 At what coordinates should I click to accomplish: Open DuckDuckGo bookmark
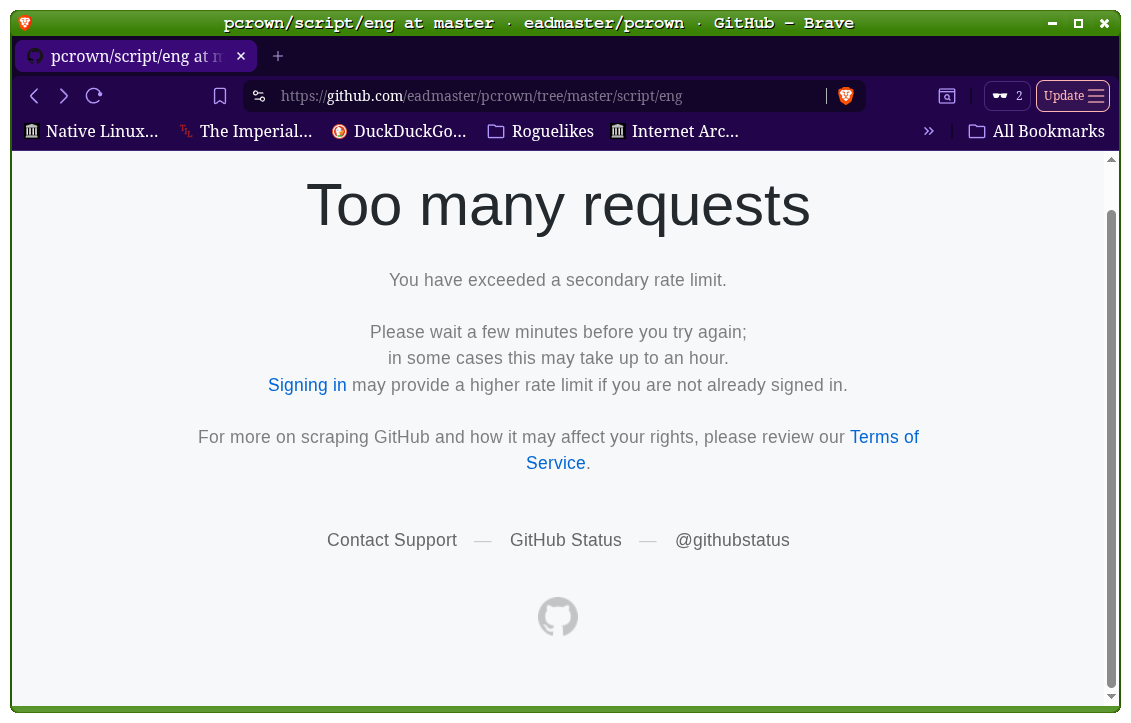[x=400, y=131]
